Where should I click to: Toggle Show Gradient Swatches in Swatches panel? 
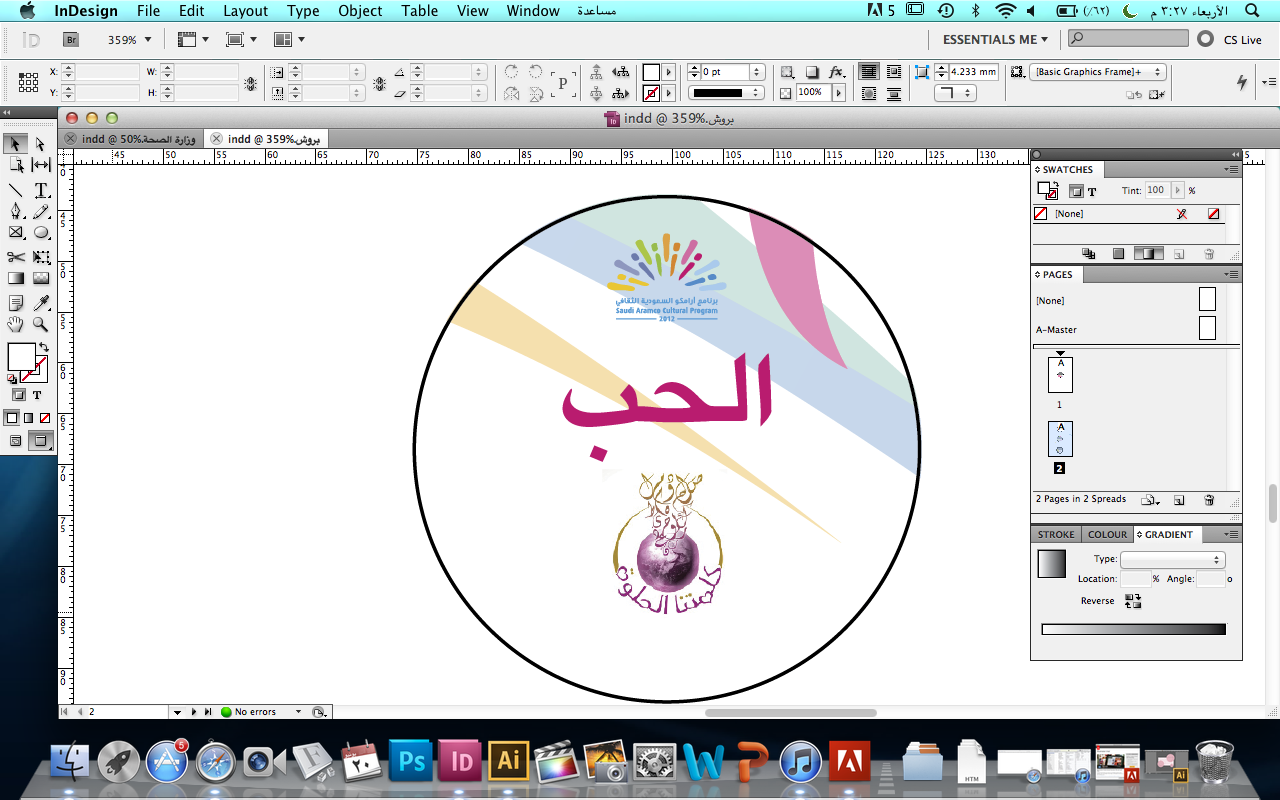coord(1149,254)
